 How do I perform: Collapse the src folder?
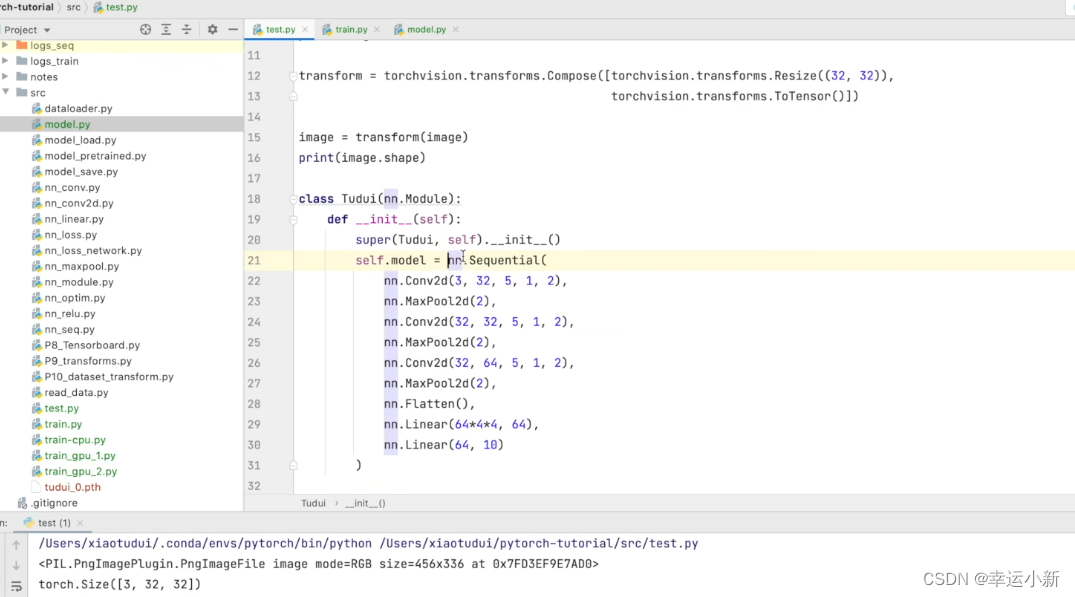pos(6,92)
